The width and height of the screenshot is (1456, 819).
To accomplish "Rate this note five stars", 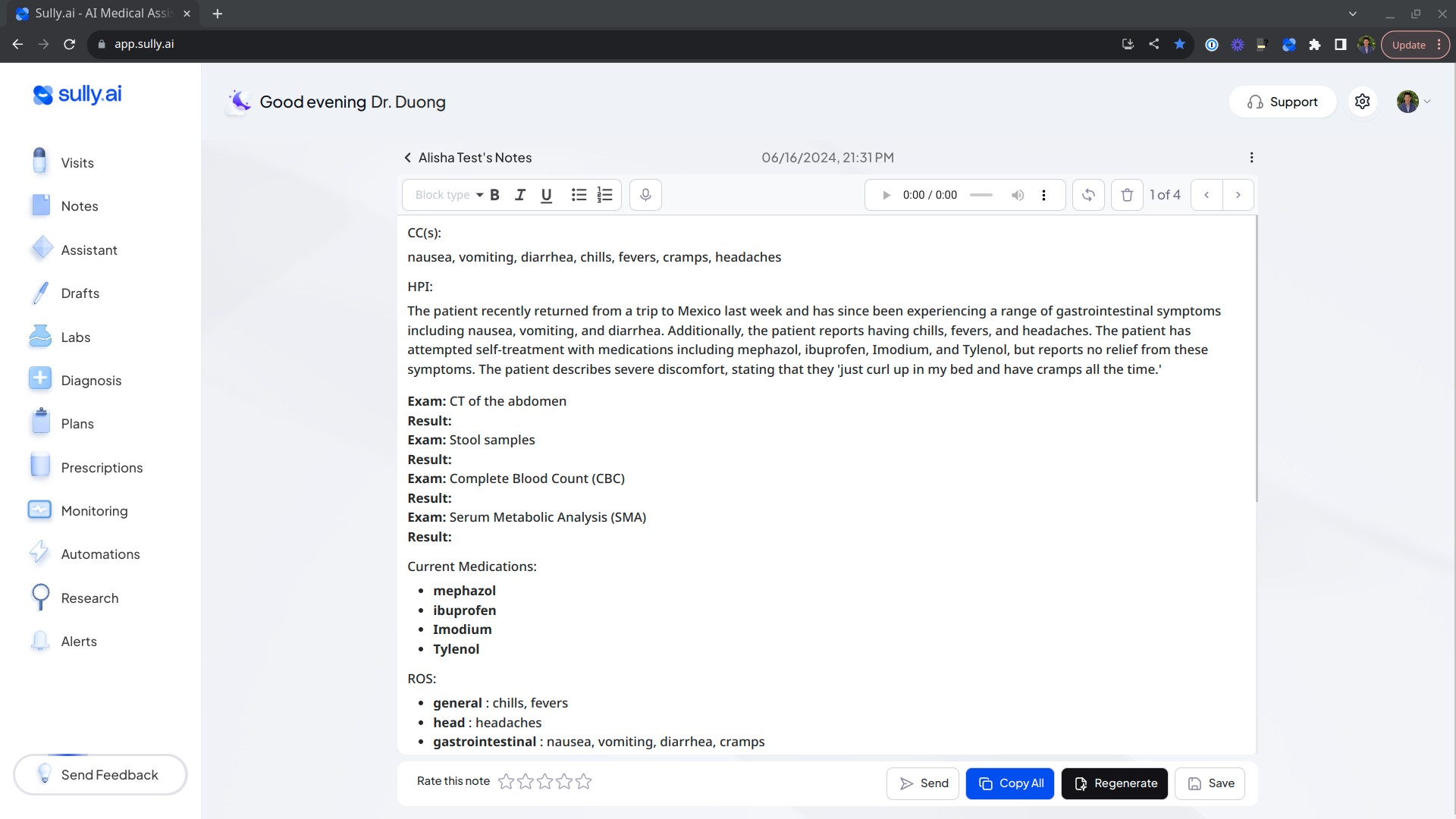I will click(583, 782).
